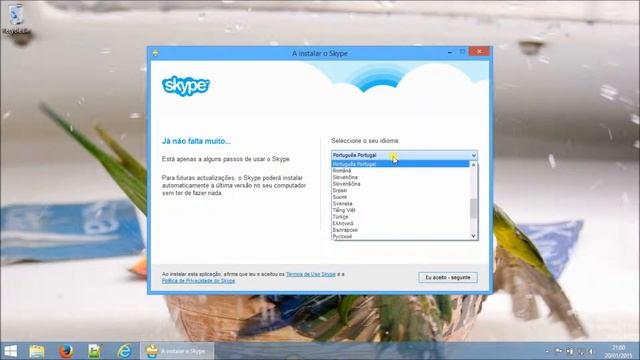This screenshot has width=640, height=360.
Task: Show hidden system tray icons
Action: click(x=547, y=351)
